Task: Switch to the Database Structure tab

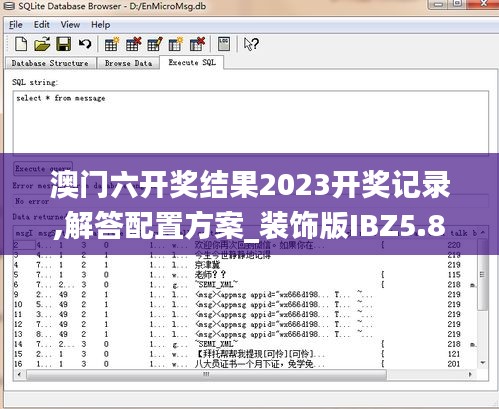Action: pos(50,63)
